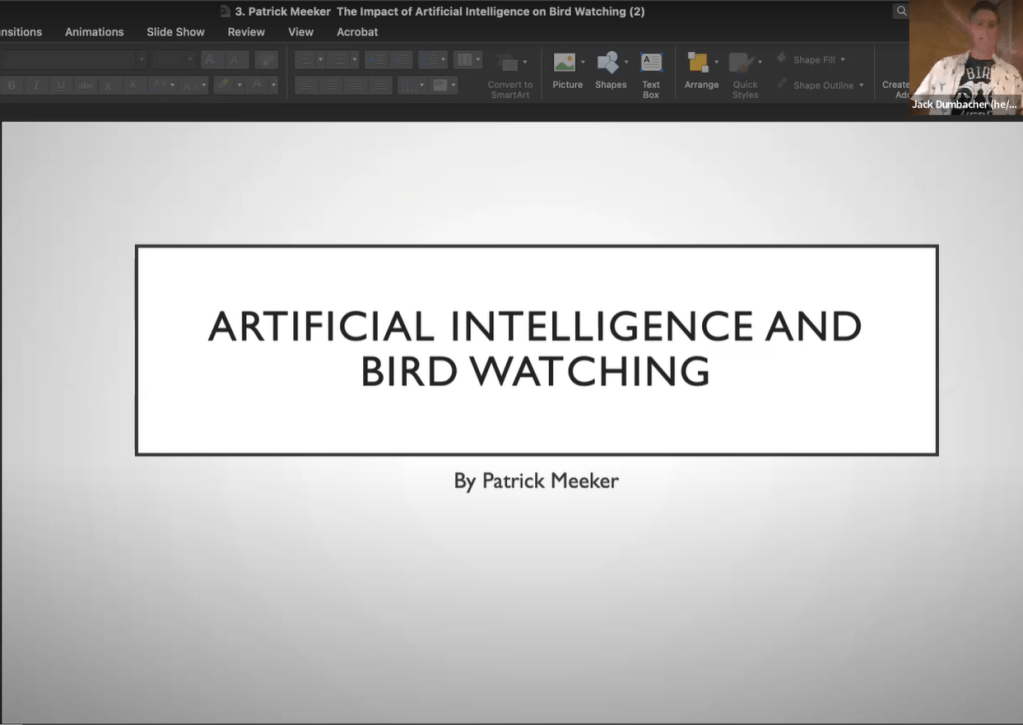Toggle Underline formatting
Image resolution: width=1023 pixels, height=725 pixels.
click(x=60, y=86)
